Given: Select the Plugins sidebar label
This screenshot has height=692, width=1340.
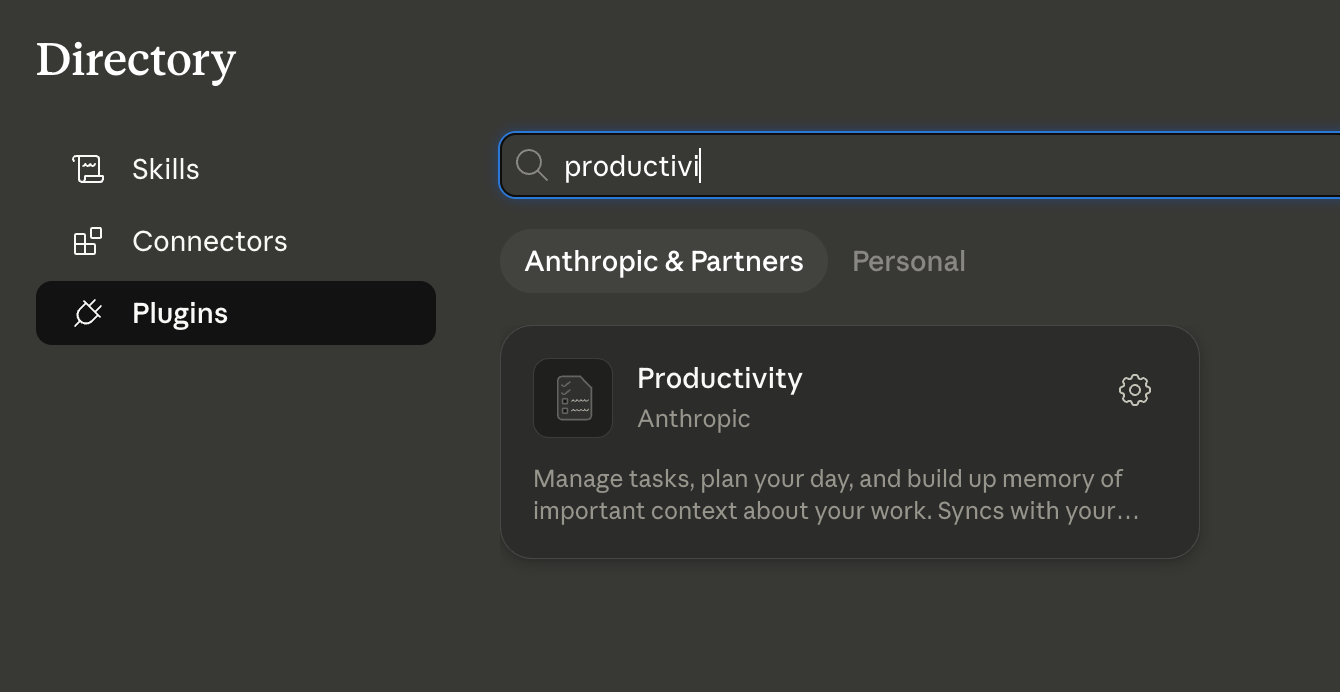Looking at the screenshot, I should [180, 313].
